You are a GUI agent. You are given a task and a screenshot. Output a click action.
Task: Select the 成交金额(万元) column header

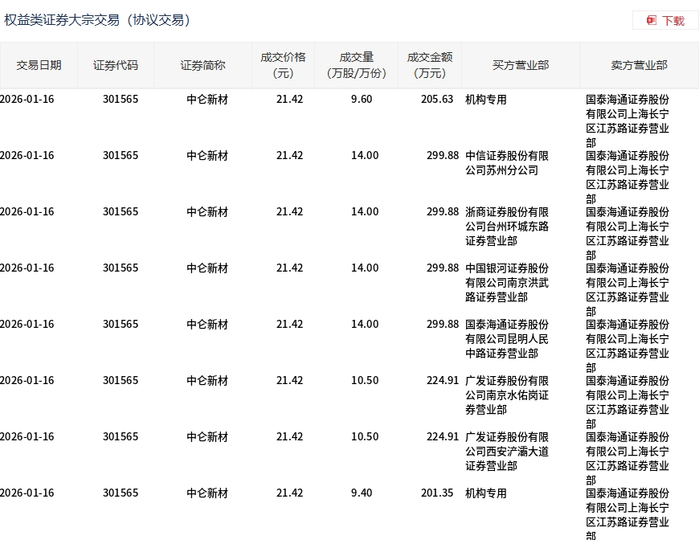click(429, 66)
